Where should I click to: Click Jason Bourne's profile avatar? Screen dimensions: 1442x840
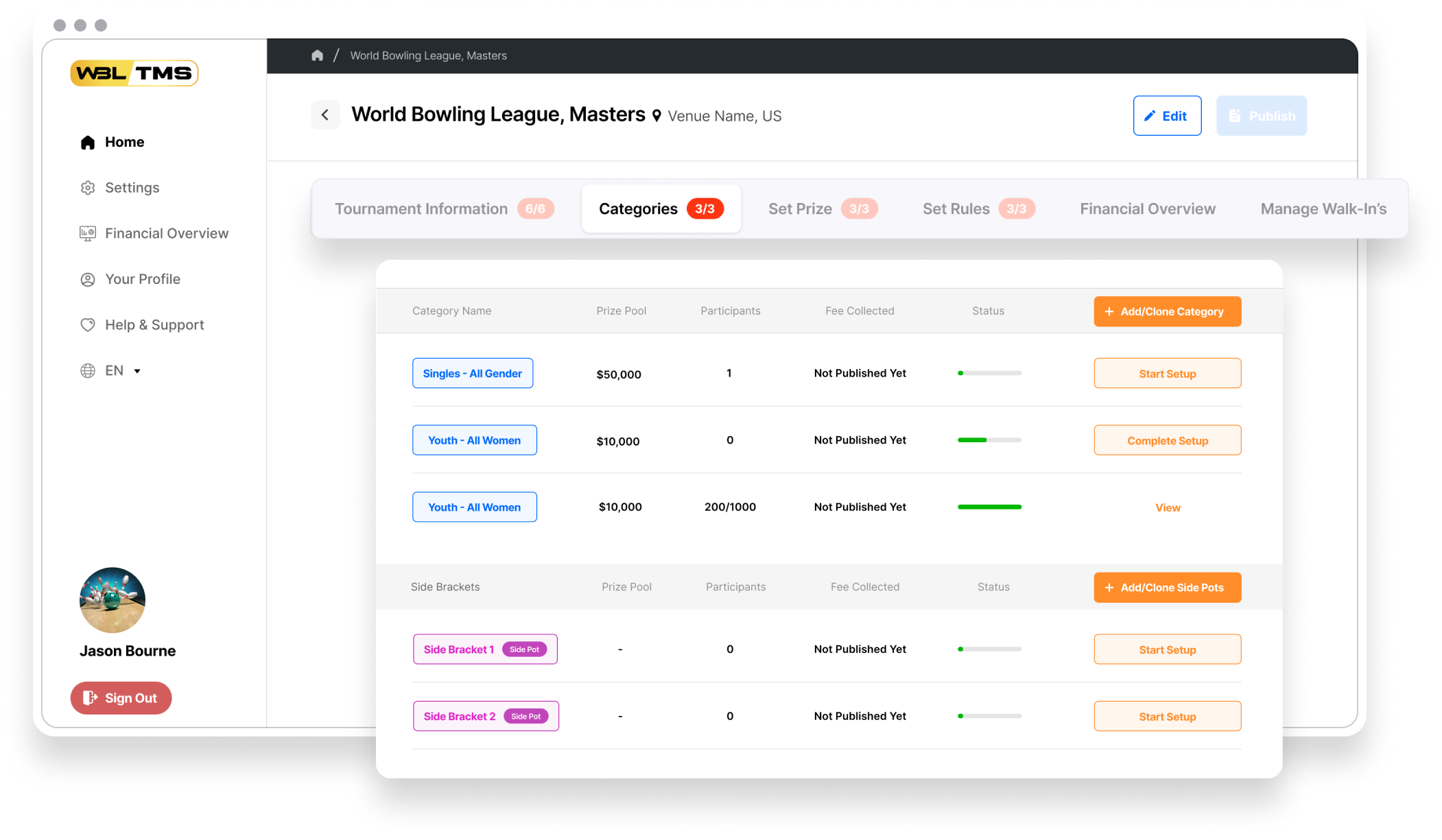[113, 600]
